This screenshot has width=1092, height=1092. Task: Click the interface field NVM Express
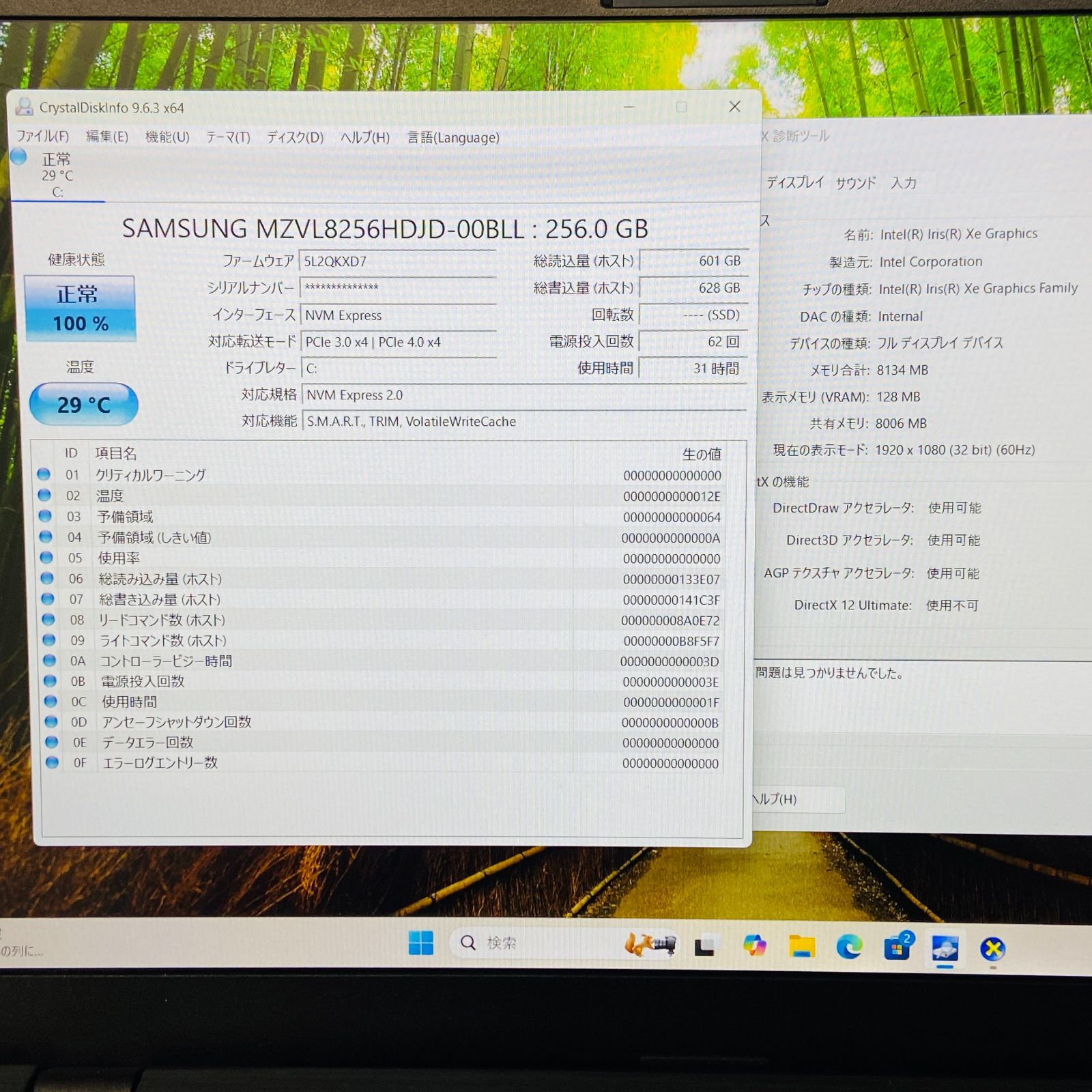click(x=398, y=315)
